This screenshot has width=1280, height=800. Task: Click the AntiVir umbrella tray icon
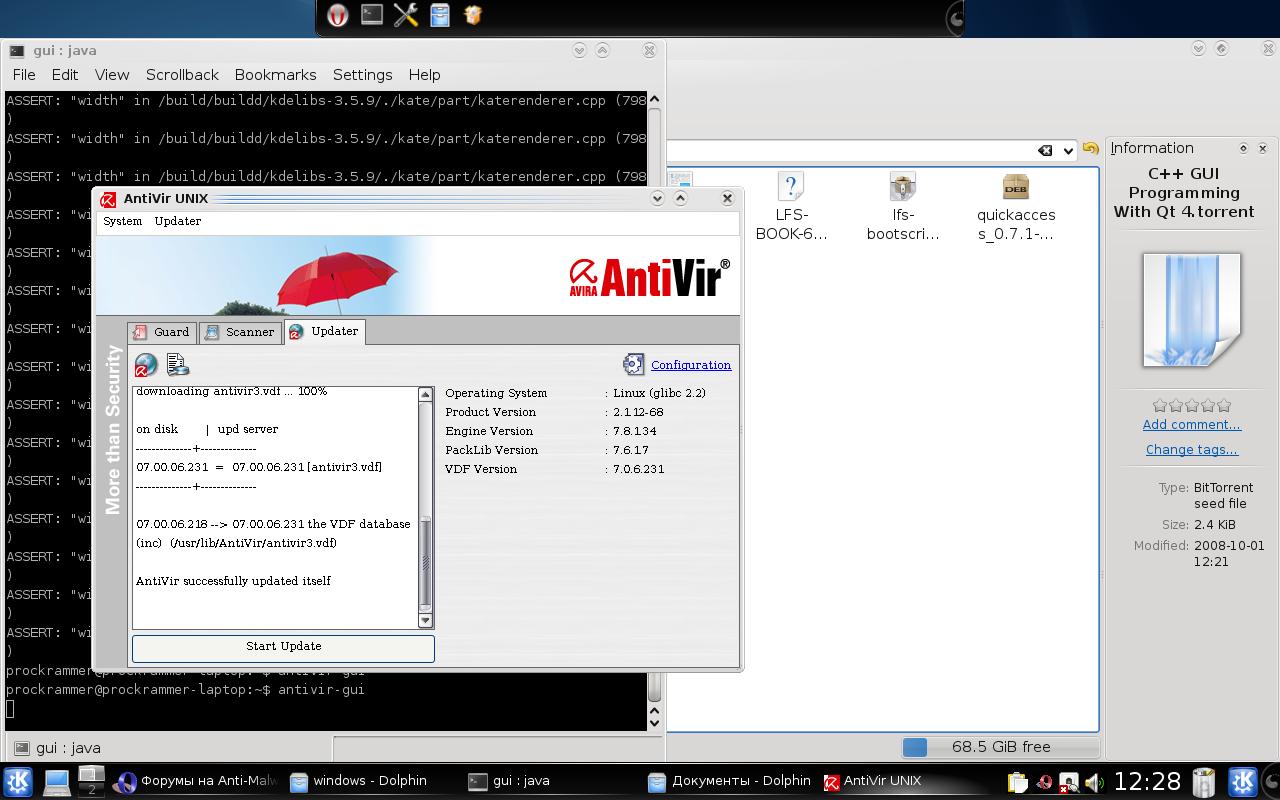[x=1045, y=782]
